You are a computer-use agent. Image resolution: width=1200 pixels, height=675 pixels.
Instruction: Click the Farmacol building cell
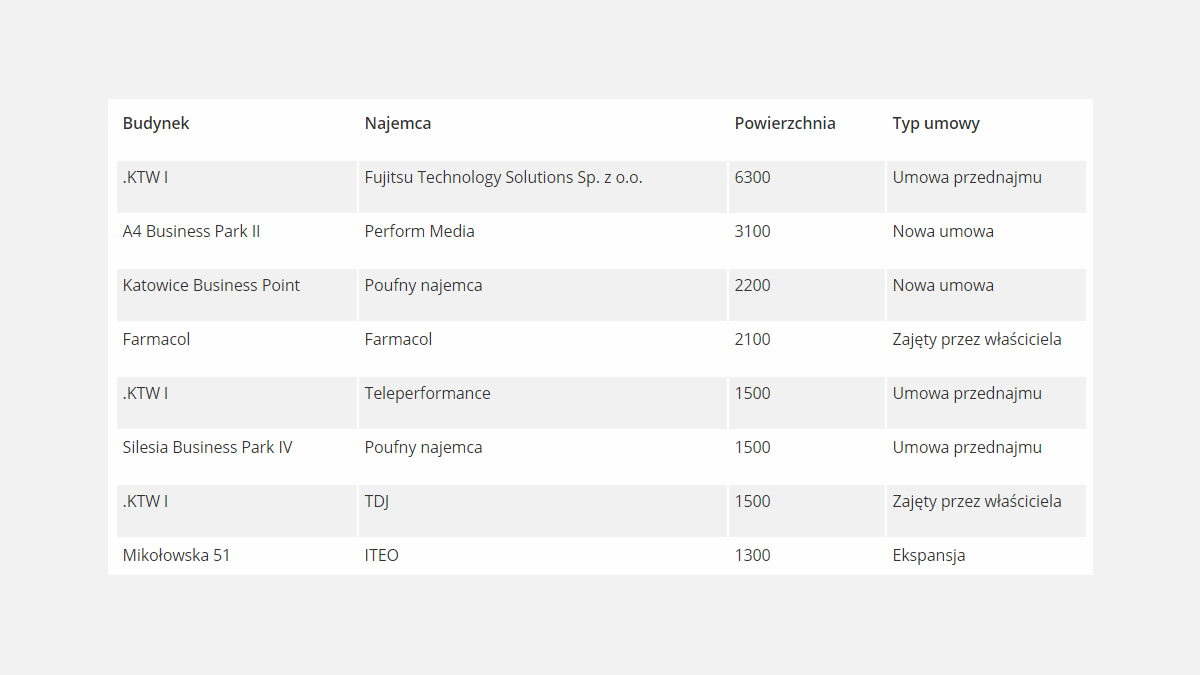(156, 340)
